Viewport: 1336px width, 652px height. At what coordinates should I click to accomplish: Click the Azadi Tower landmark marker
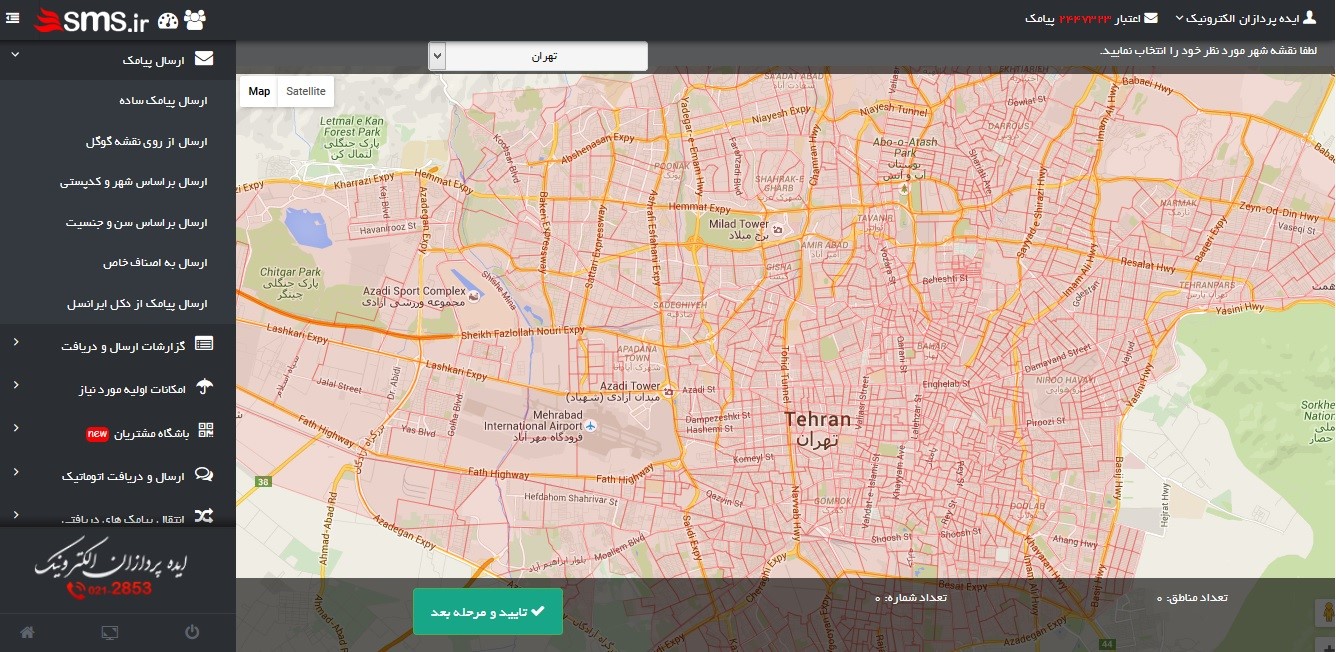tap(669, 390)
